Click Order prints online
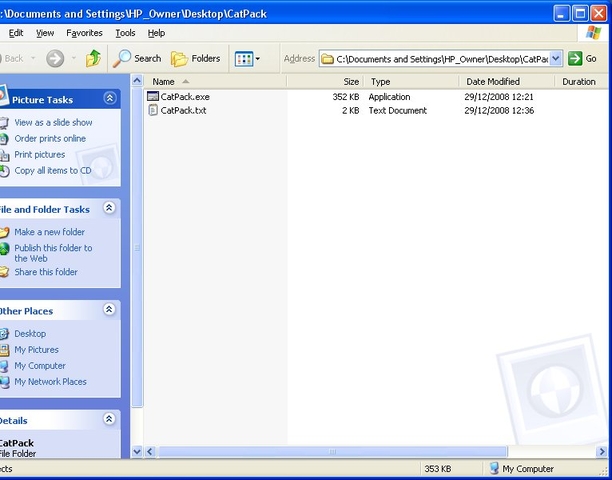This screenshot has height=480, width=612. pyautogui.click(x=50, y=139)
